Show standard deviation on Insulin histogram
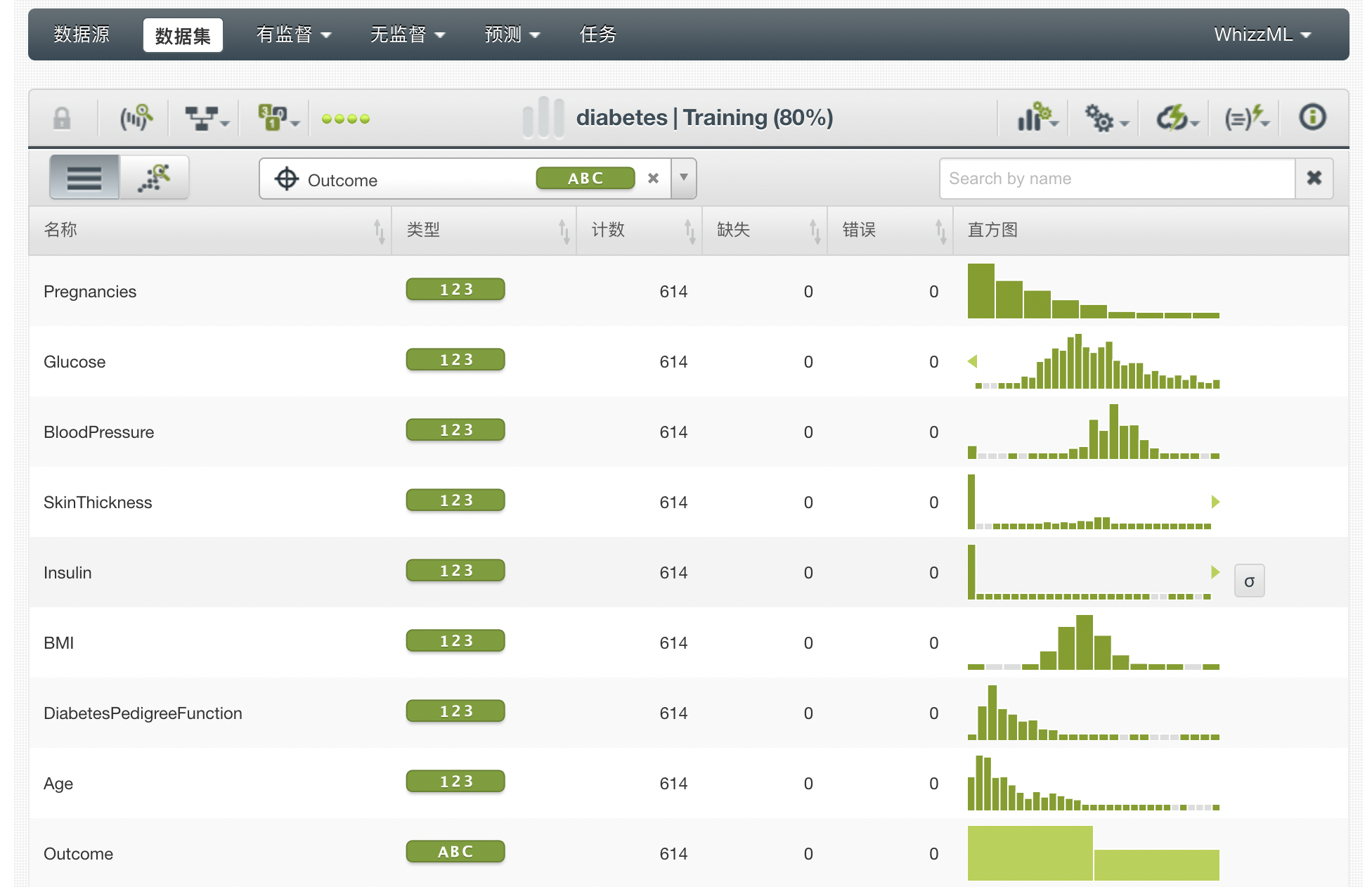 click(1249, 581)
